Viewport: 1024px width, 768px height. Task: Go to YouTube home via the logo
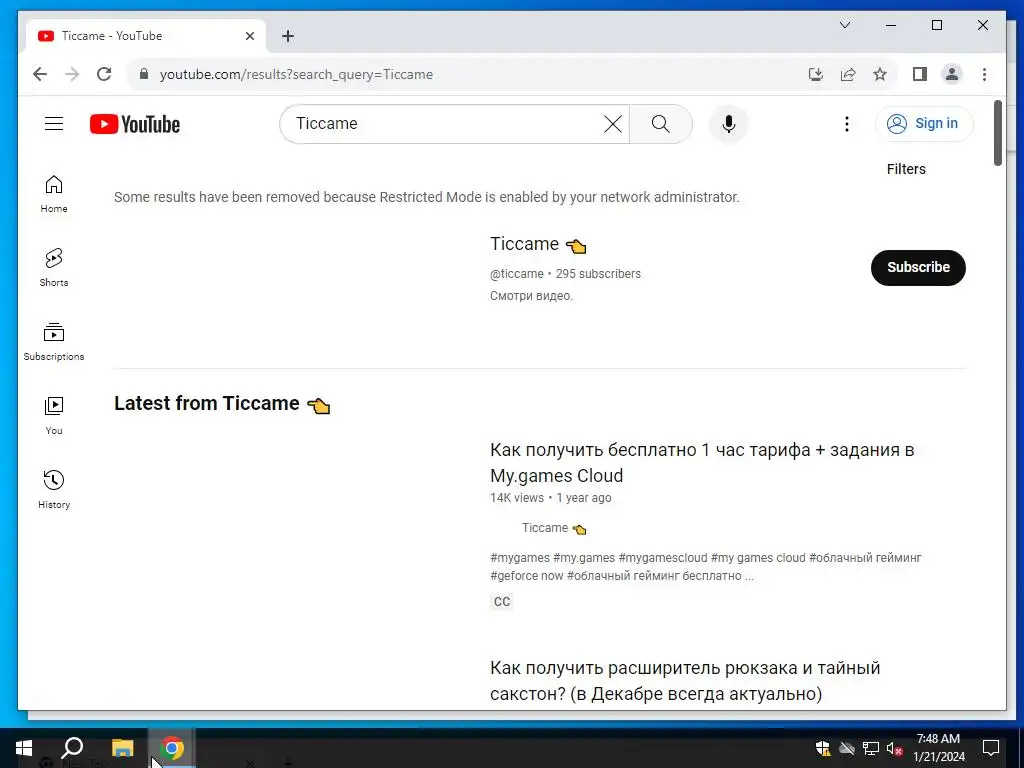coord(135,124)
